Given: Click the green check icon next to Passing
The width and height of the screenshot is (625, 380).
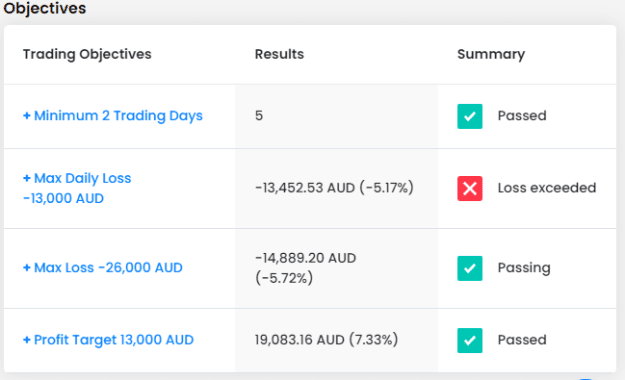Looking at the screenshot, I should (470, 268).
